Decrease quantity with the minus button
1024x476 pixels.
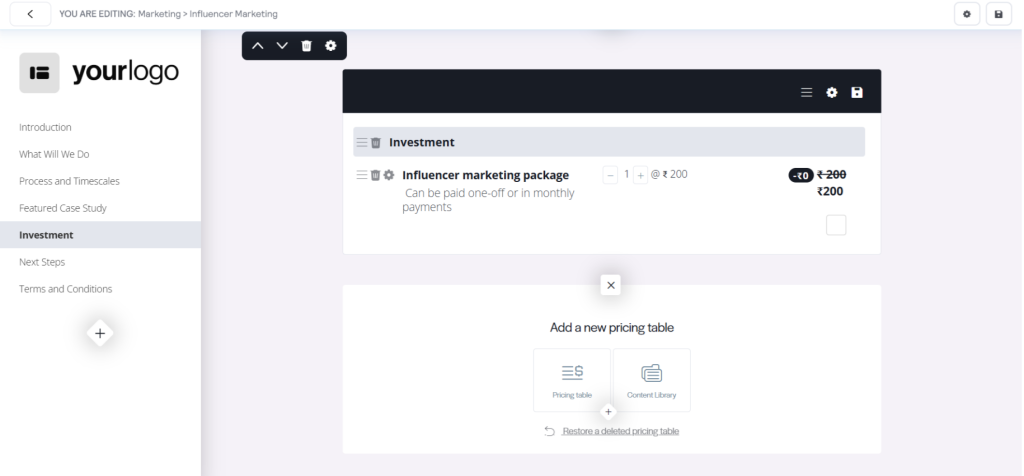(610, 175)
